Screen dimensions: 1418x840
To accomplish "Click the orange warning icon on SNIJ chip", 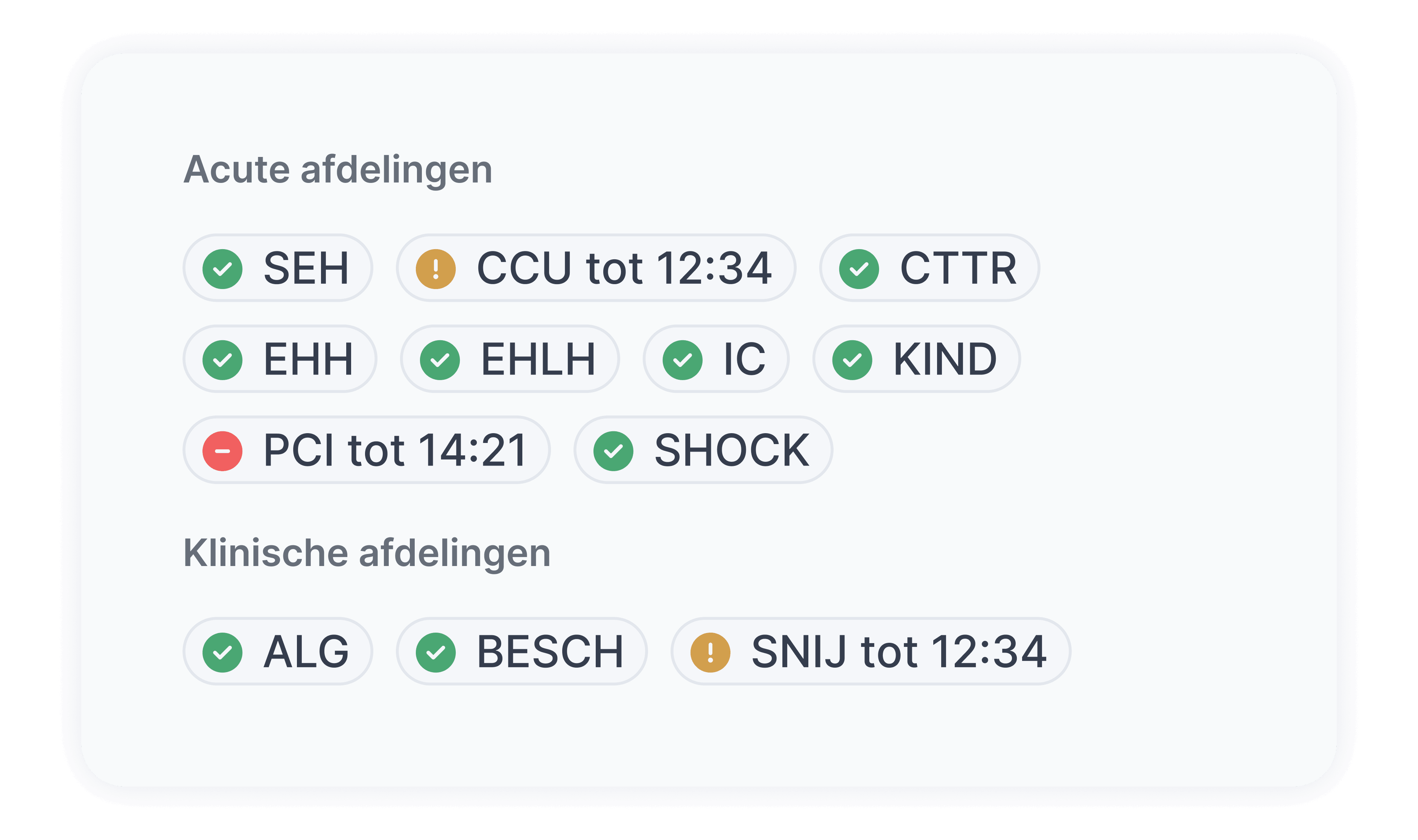I will pyautogui.click(x=710, y=652).
